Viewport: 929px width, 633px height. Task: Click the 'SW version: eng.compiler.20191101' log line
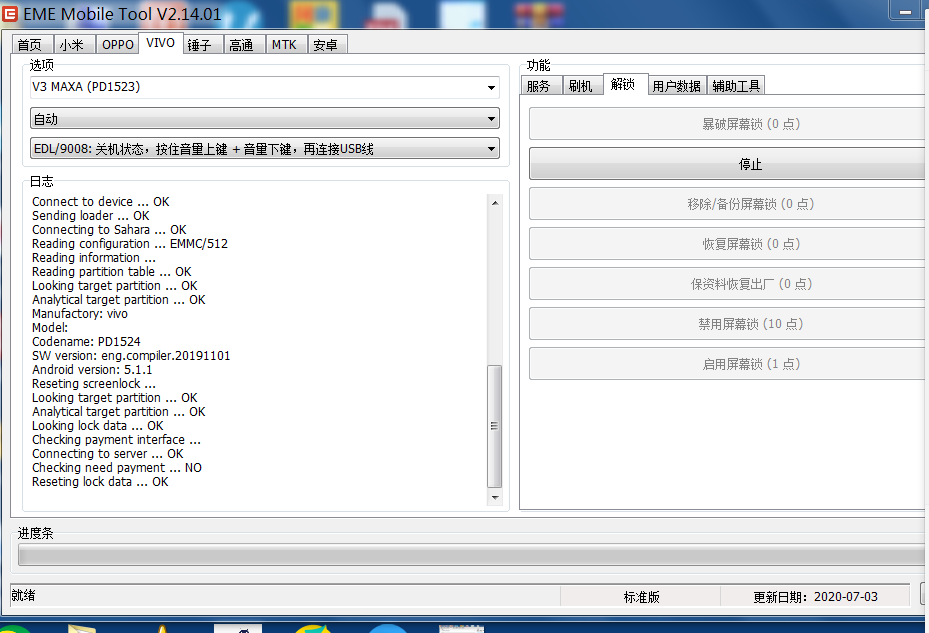[131, 356]
